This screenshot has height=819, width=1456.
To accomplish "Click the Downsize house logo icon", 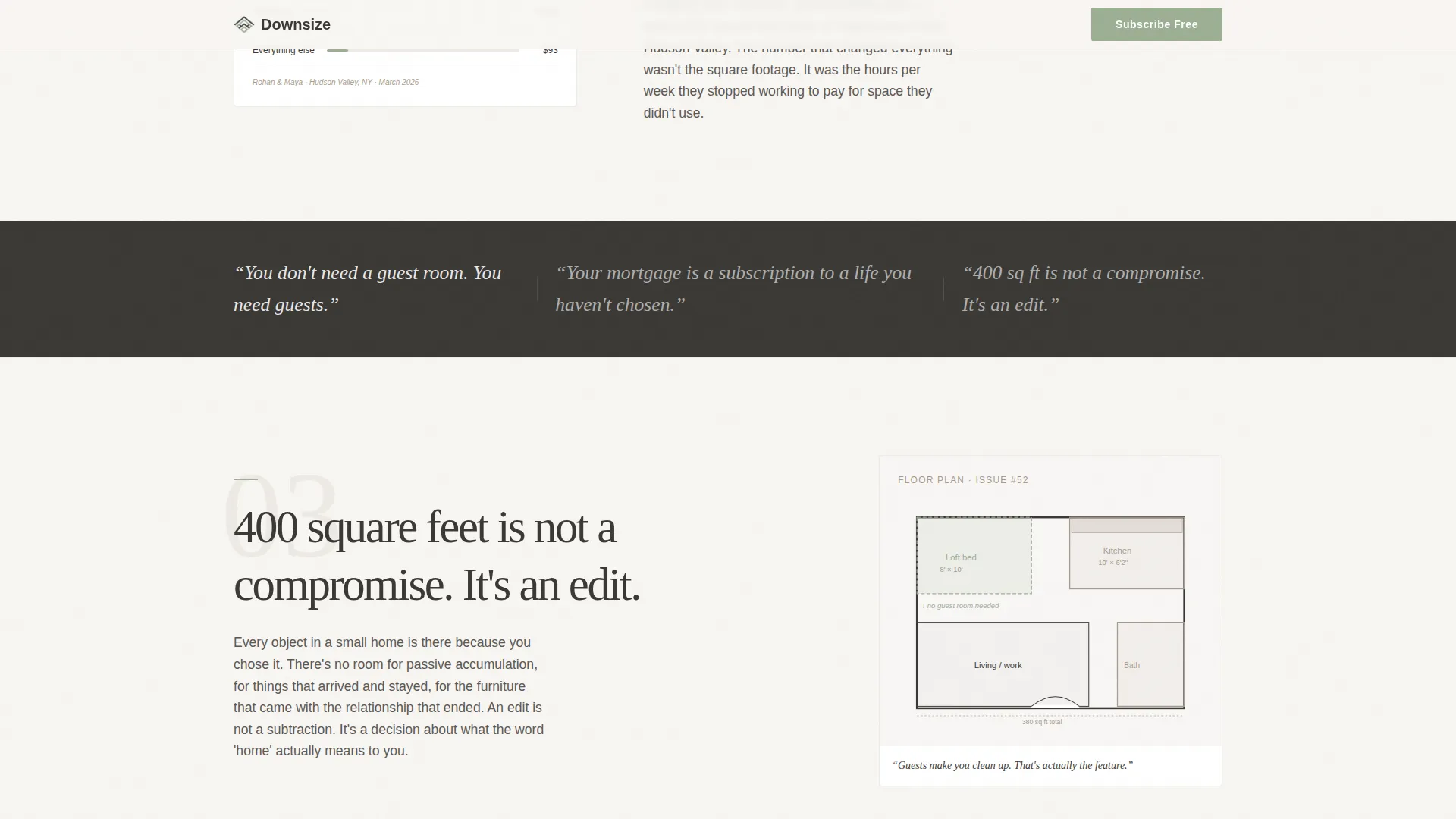I will coord(243,24).
